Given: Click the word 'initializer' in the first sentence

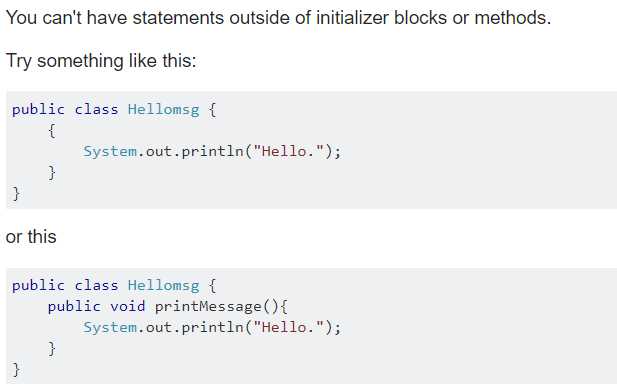Looking at the screenshot, I should click(352, 18).
